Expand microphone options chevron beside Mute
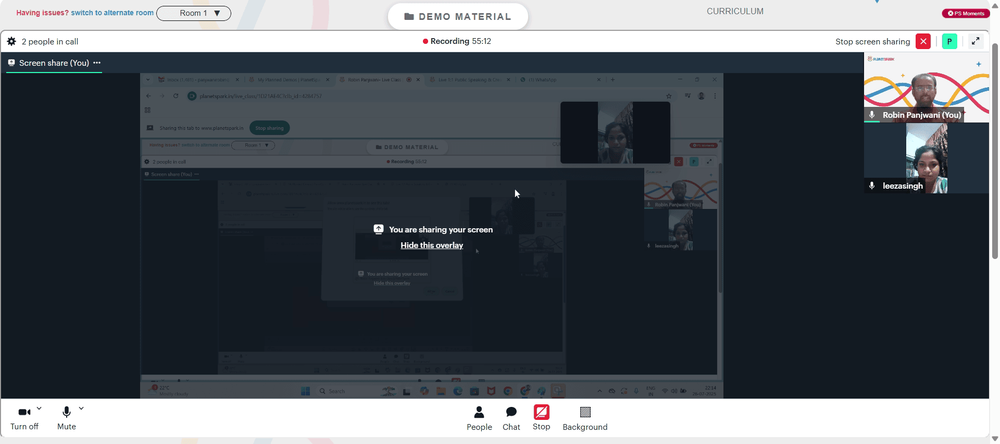This screenshot has width=1000, height=444. [x=81, y=408]
